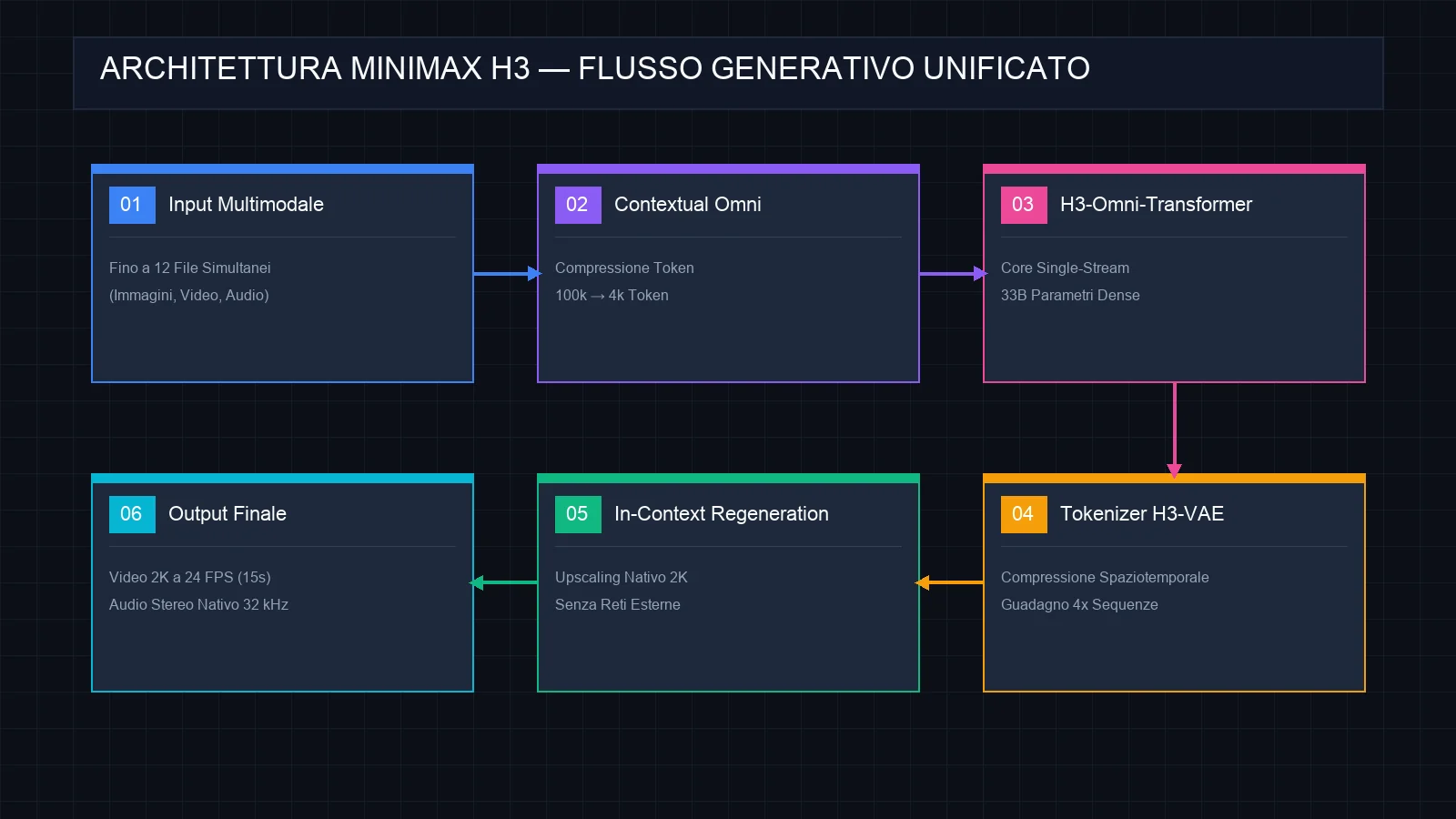This screenshot has width=1456, height=819.
Task: Click the orange 04 number badge
Action: [x=1024, y=514]
